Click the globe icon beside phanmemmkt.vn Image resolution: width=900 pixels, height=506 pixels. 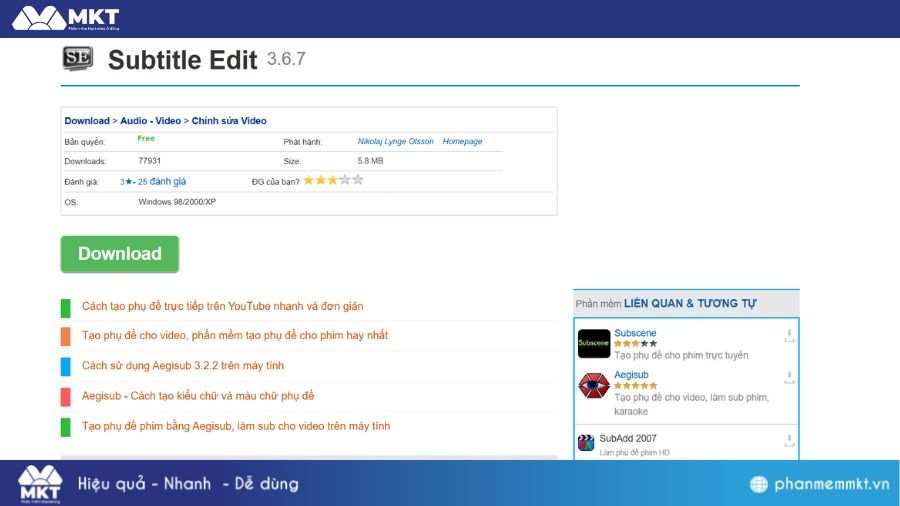pyautogui.click(x=758, y=484)
